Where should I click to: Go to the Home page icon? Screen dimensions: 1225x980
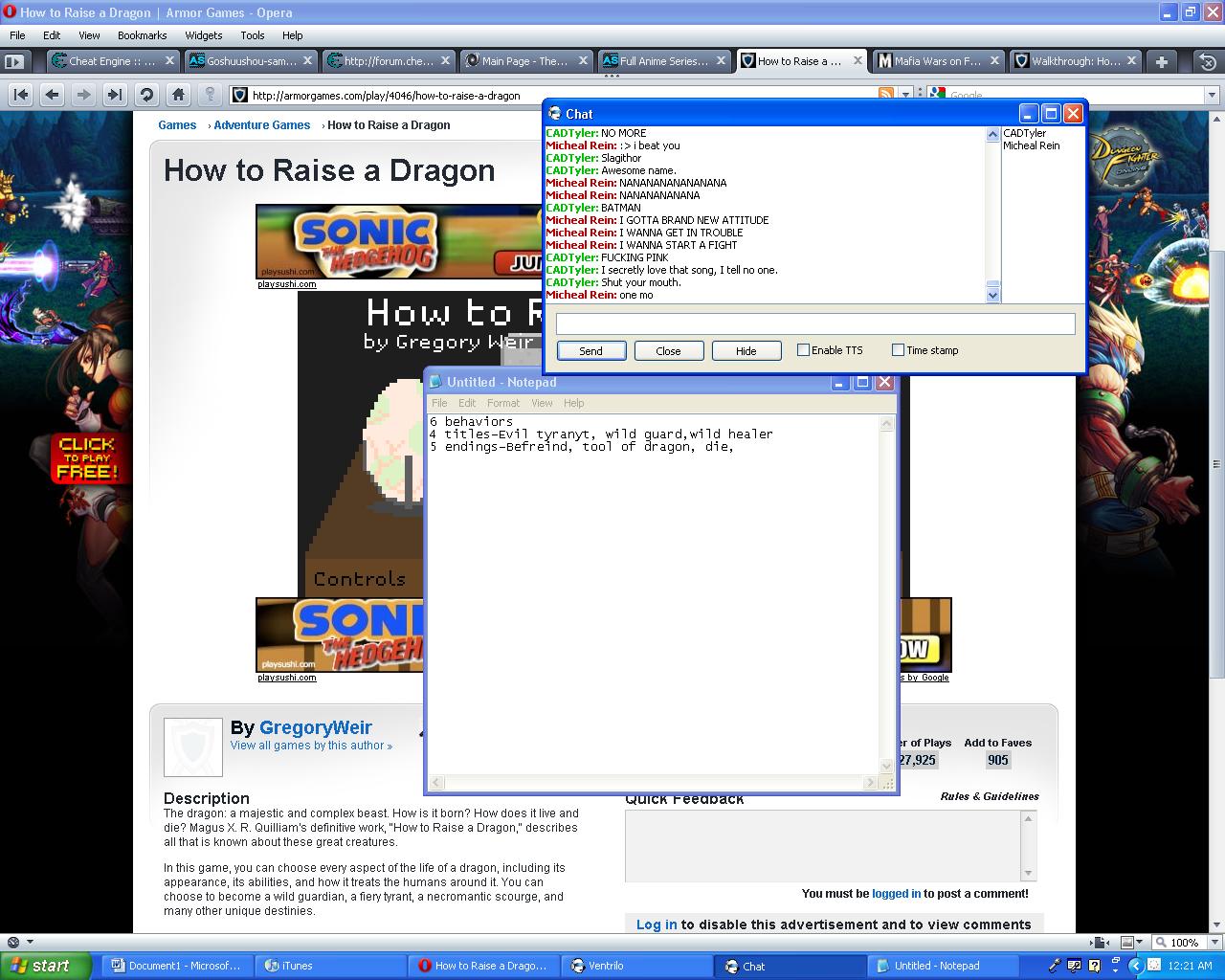pyautogui.click(x=177, y=95)
